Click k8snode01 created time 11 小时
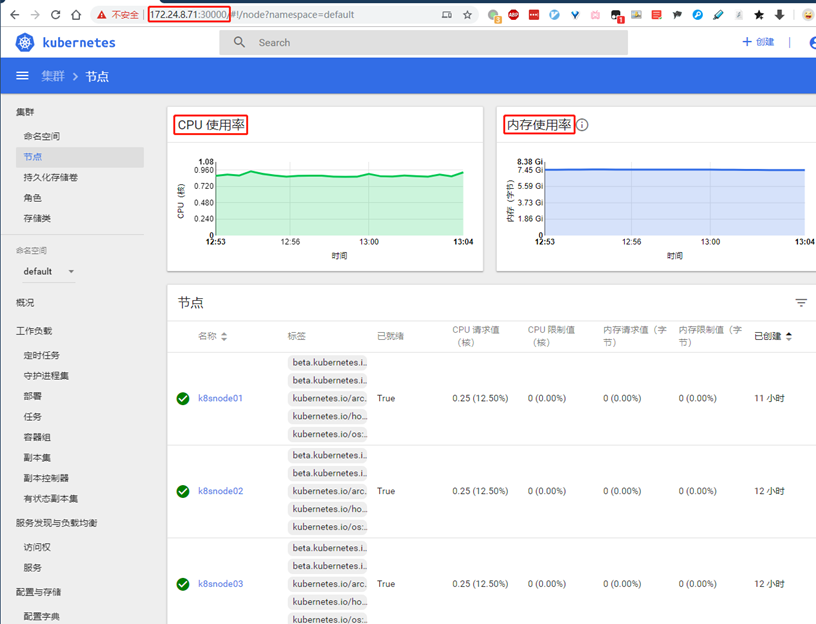Image resolution: width=816 pixels, height=624 pixels. tap(769, 398)
